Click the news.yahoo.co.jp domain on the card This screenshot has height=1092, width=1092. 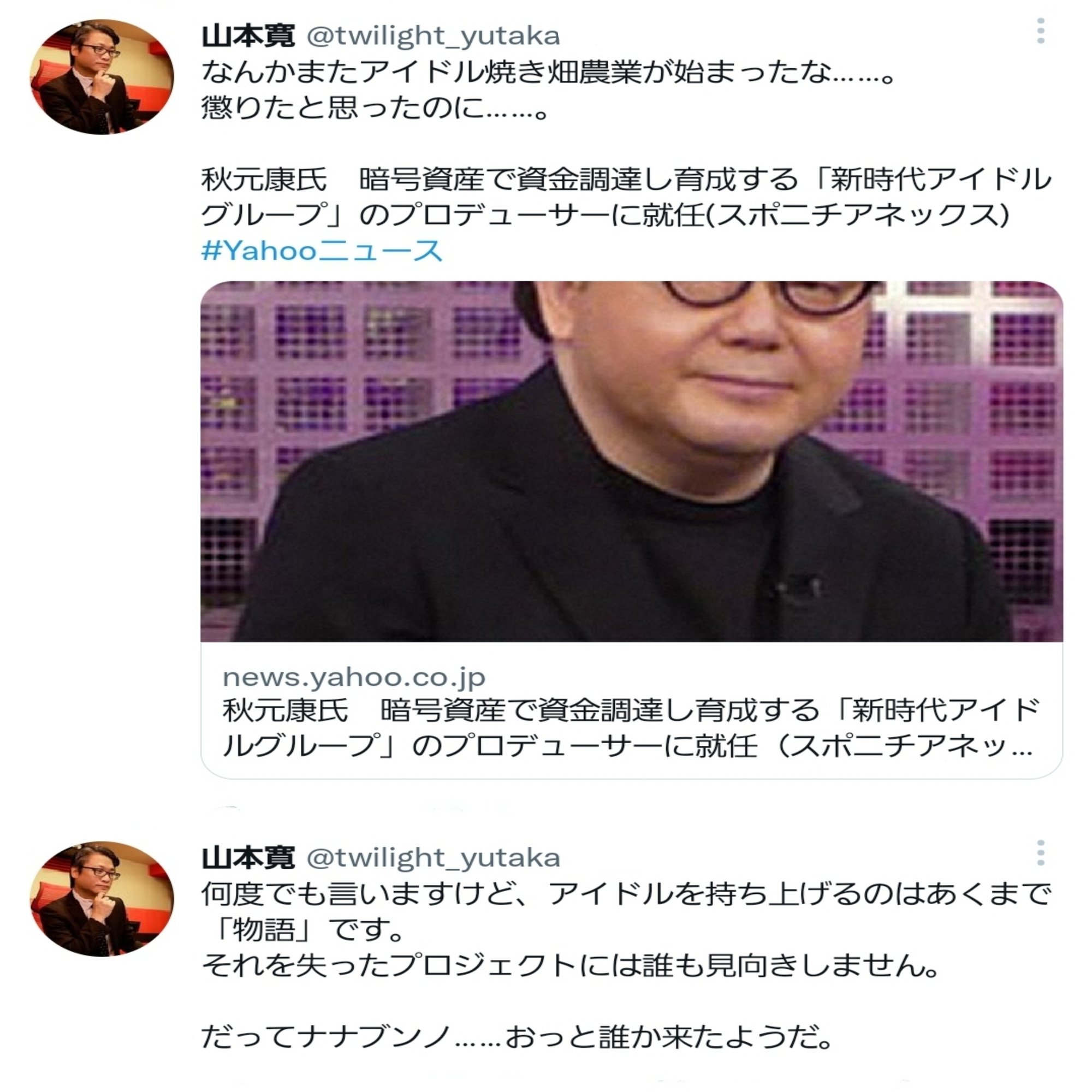coord(354,677)
